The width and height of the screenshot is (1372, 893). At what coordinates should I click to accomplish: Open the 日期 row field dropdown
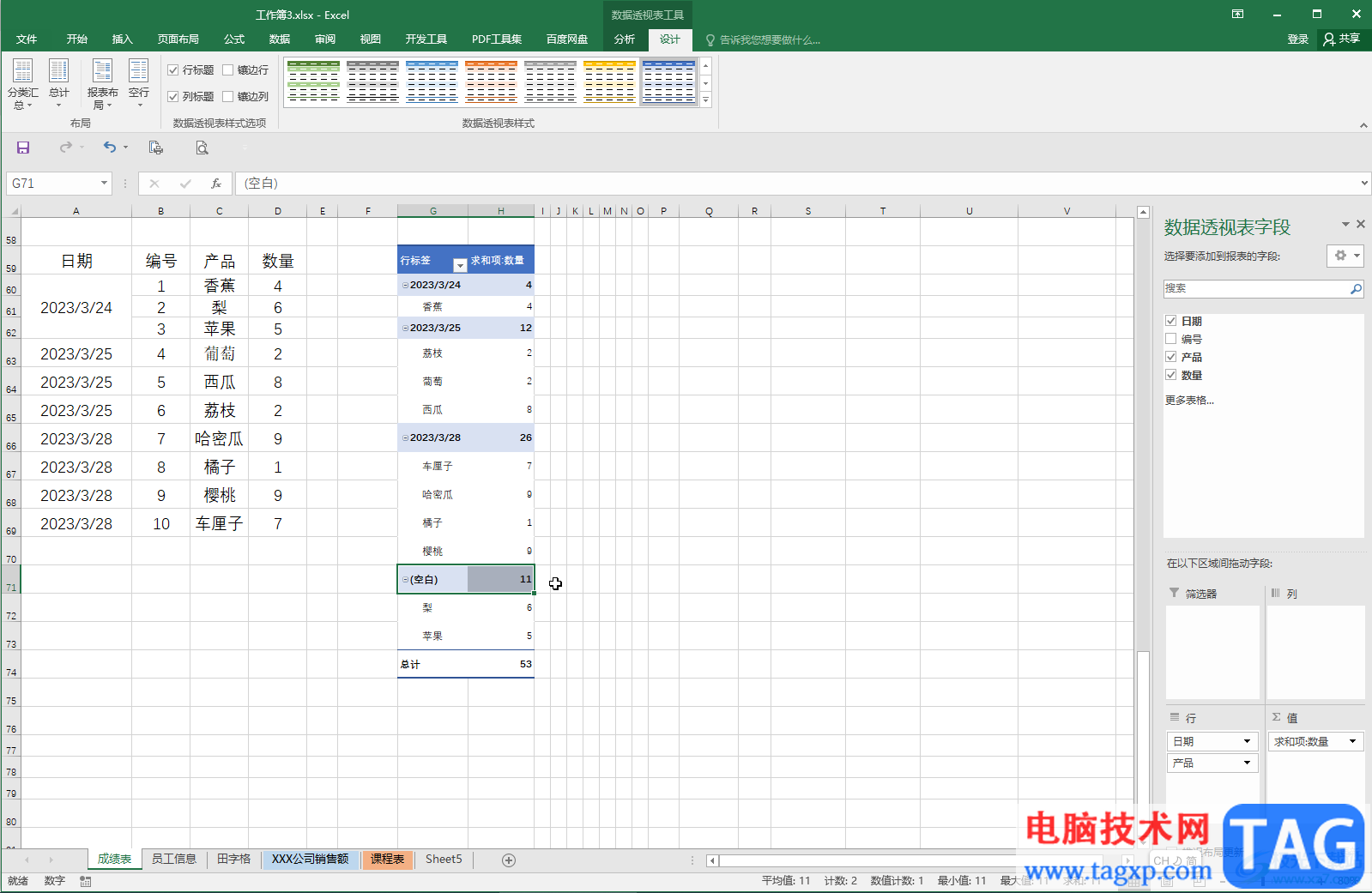coord(1247,741)
